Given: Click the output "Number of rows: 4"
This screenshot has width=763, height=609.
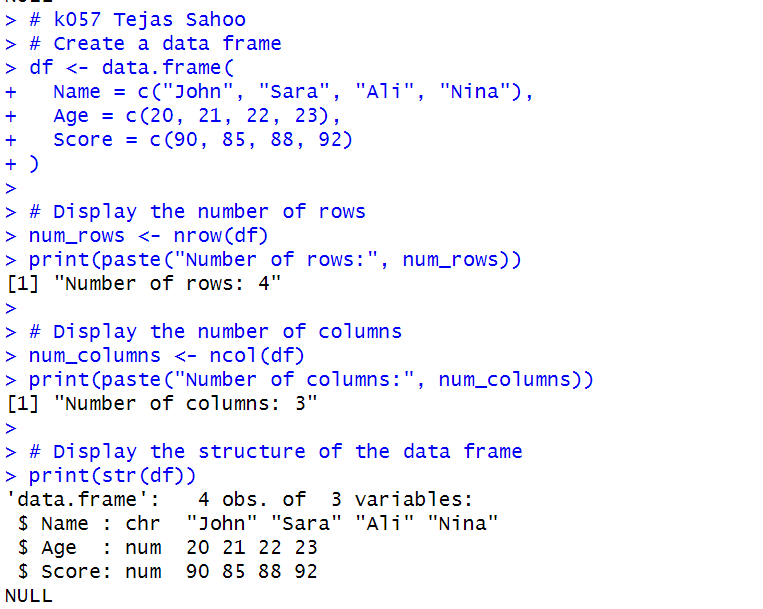Looking at the screenshot, I should pos(144,284).
